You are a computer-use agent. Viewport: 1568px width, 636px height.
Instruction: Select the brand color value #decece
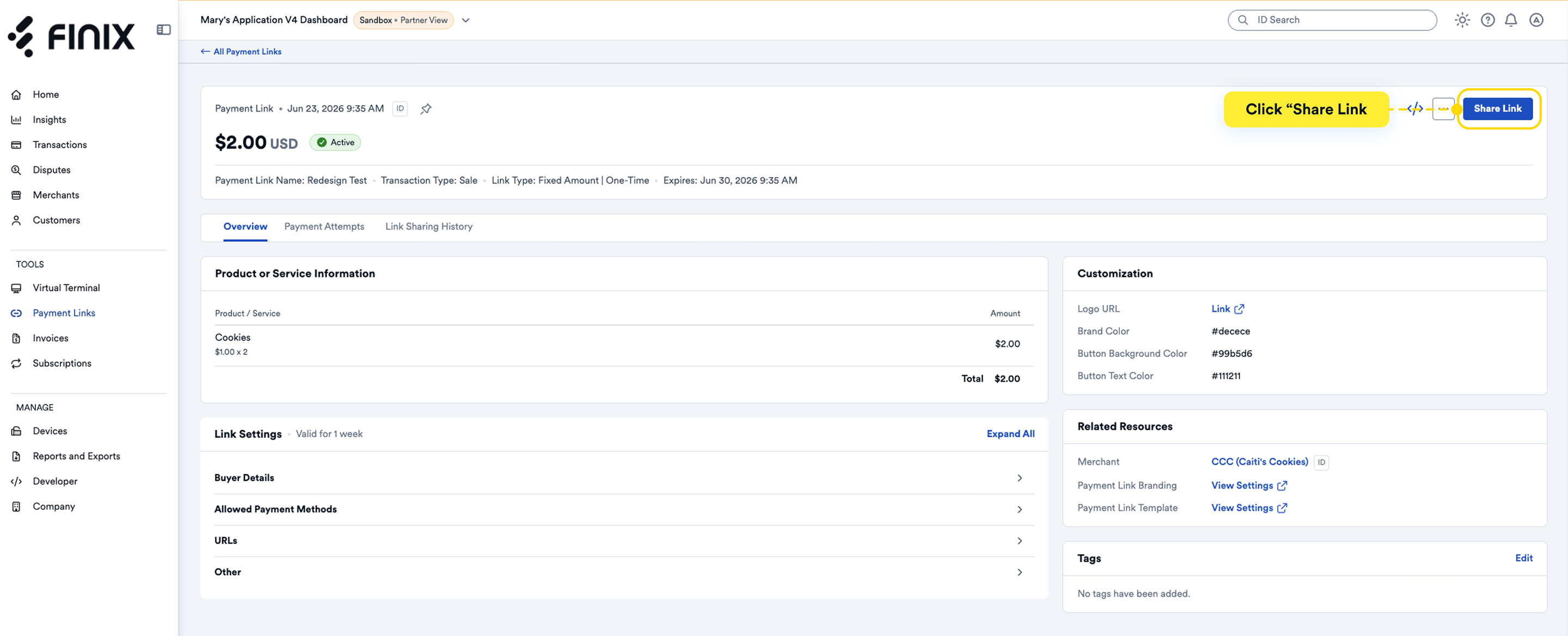[x=1230, y=331]
